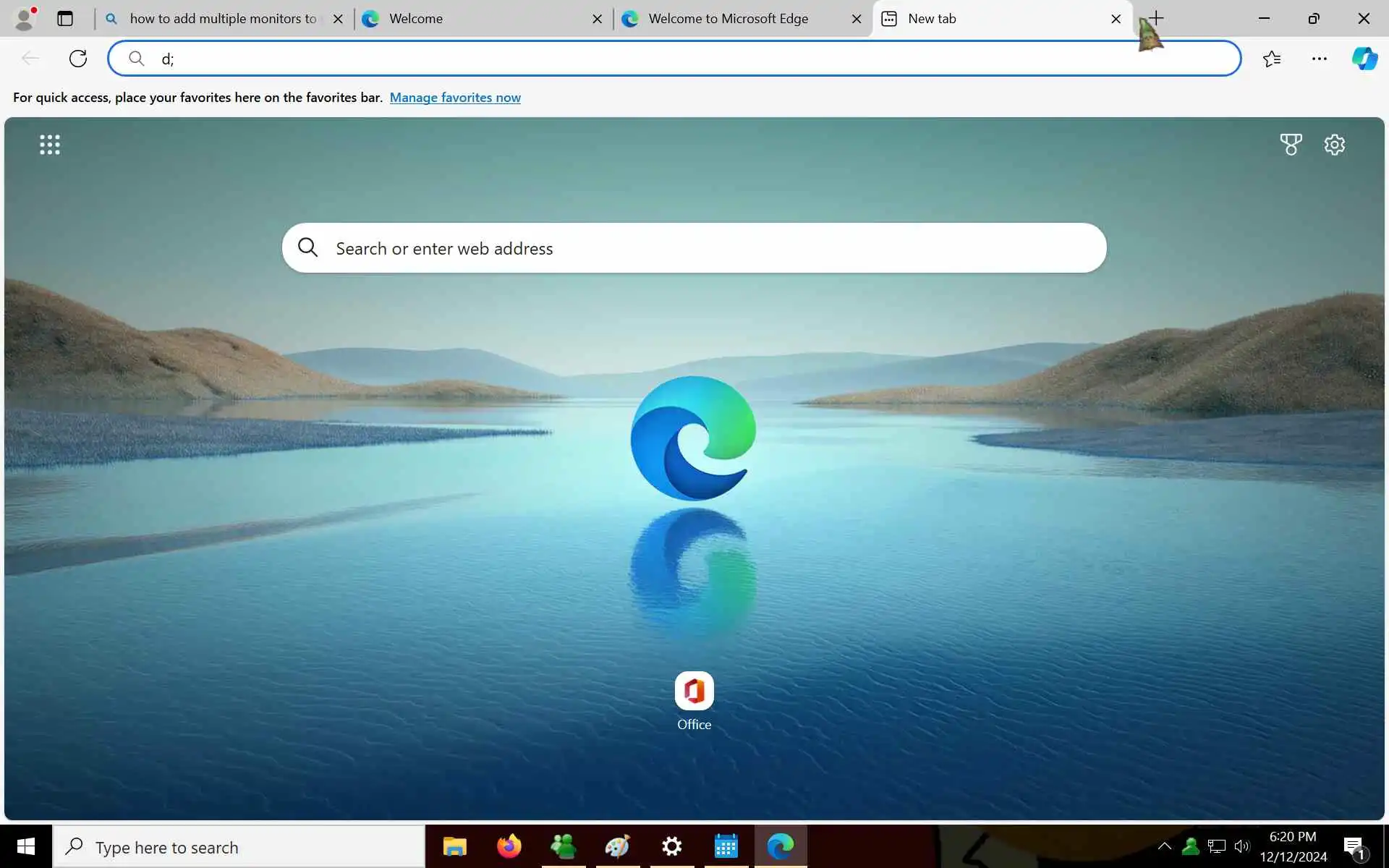
Task: Open Firefox from the taskbar
Action: tap(509, 846)
